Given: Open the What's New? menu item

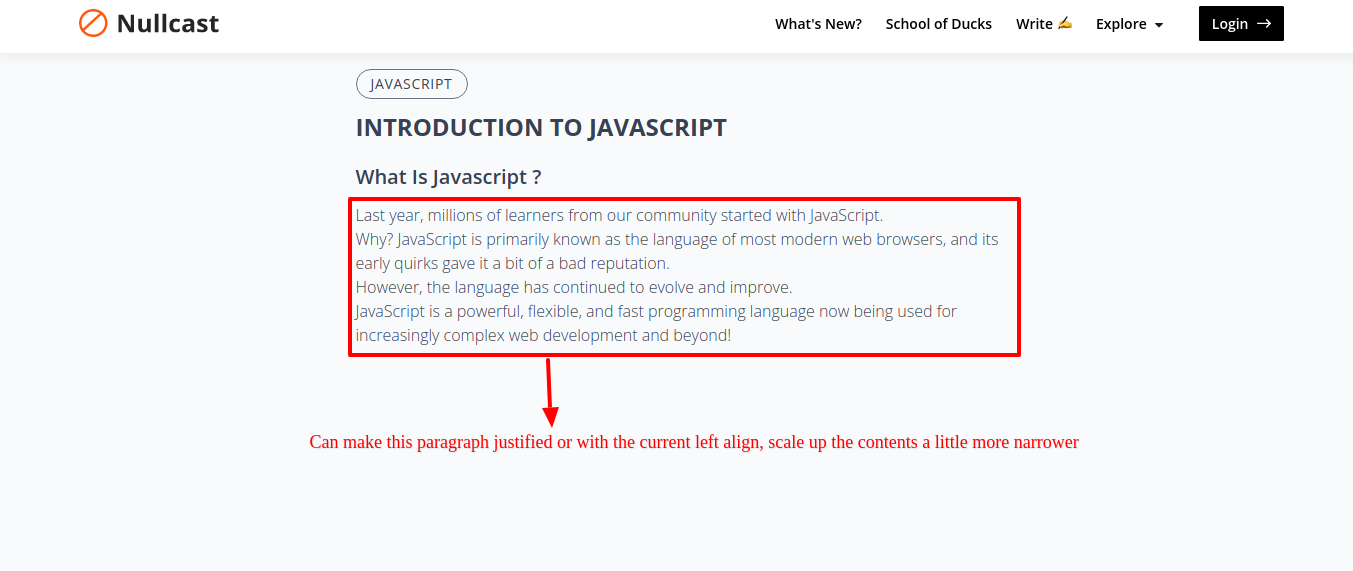Looking at the screenshot, I should click(818, 24).
